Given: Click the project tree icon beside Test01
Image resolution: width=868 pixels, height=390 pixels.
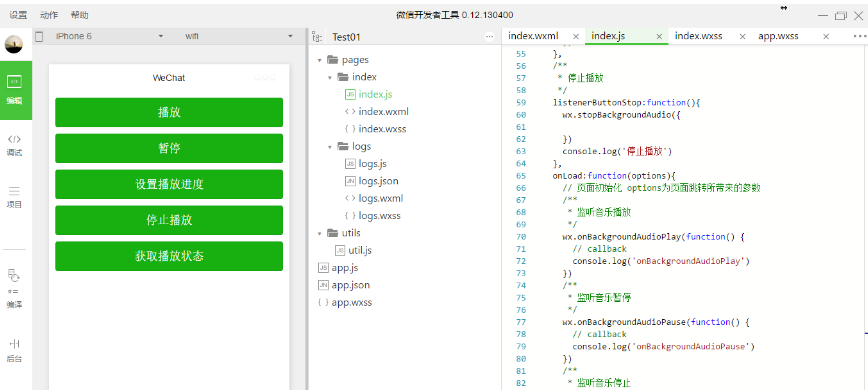Looking at the screenshot, I should pos(317,37).
